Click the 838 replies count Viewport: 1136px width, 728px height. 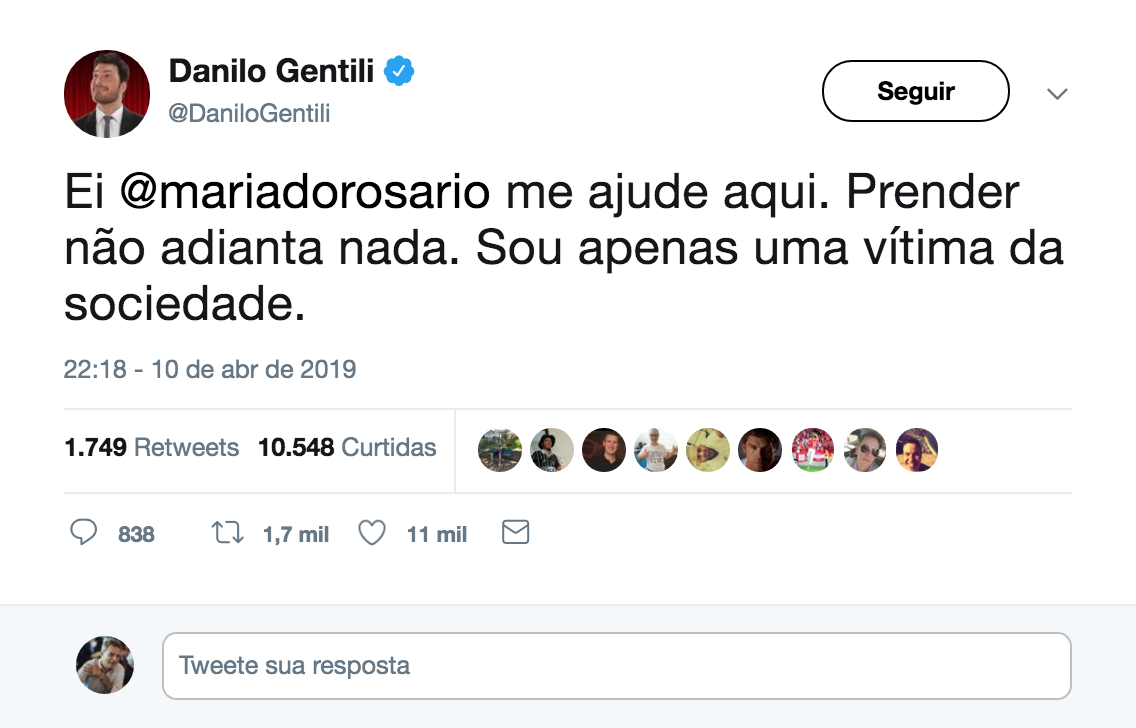click(136, 535)
